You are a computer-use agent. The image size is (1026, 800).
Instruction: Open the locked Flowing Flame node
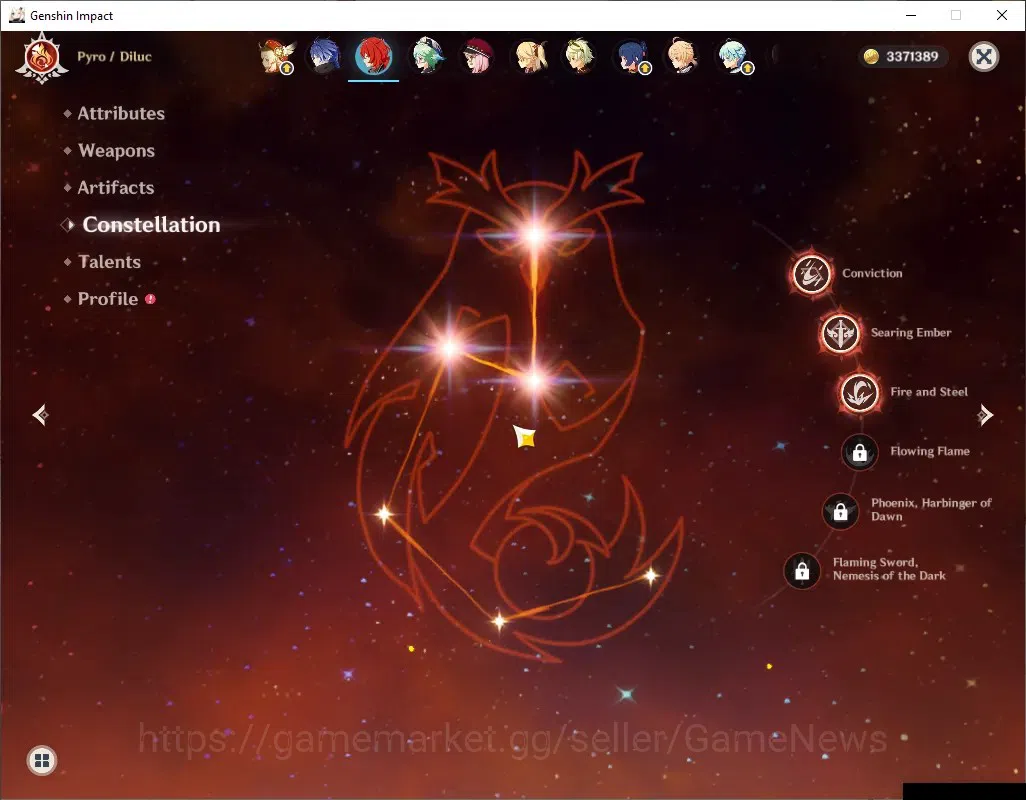860,452
